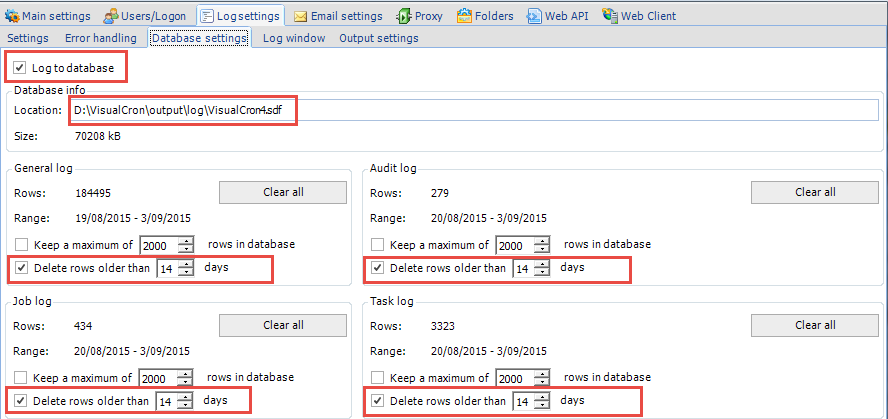Click the Web API tab icon
The image size is (888, 419).
(x=535, y=16)
